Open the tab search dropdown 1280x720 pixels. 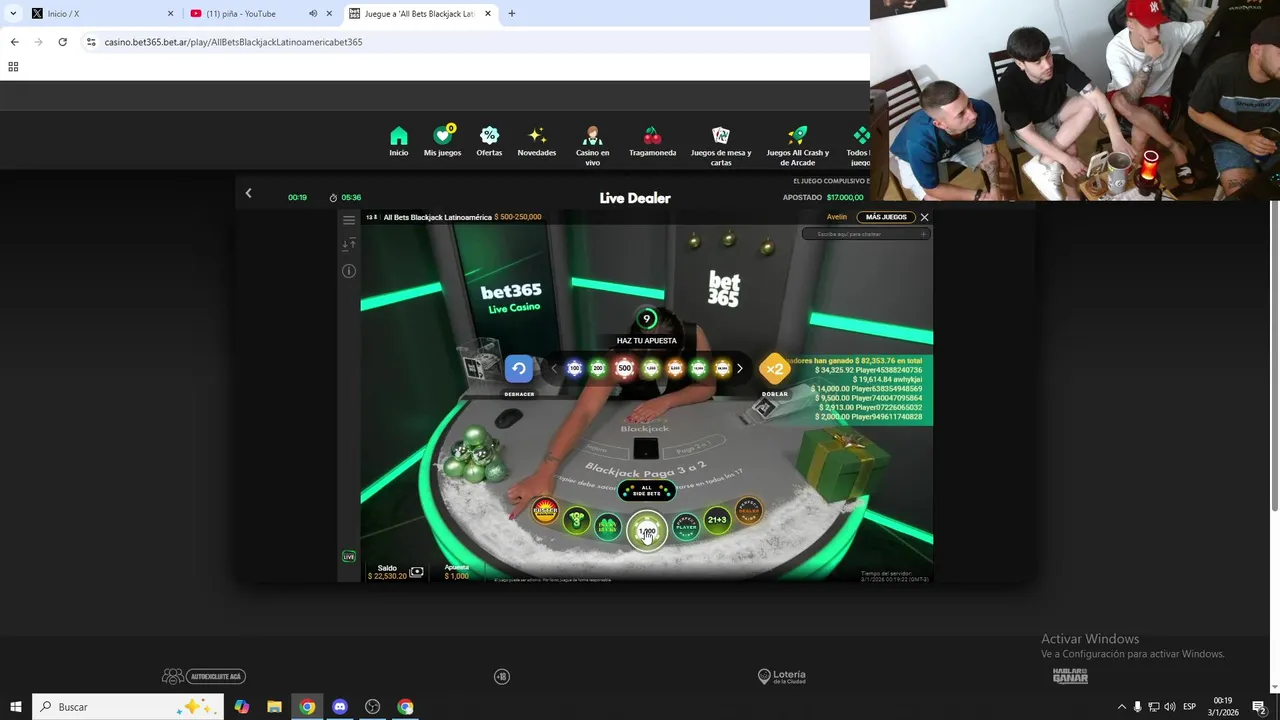click(x=12, y=14)
